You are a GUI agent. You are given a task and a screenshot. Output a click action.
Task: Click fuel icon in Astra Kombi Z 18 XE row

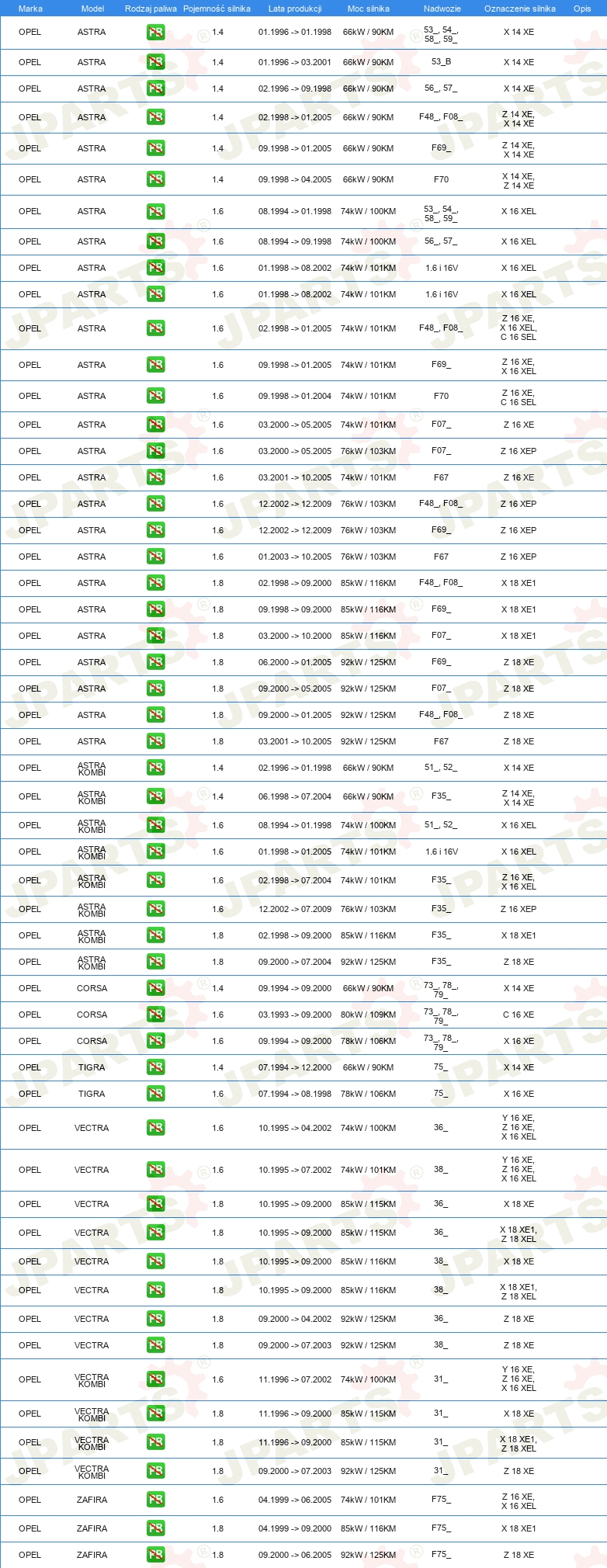pos(155,962)
